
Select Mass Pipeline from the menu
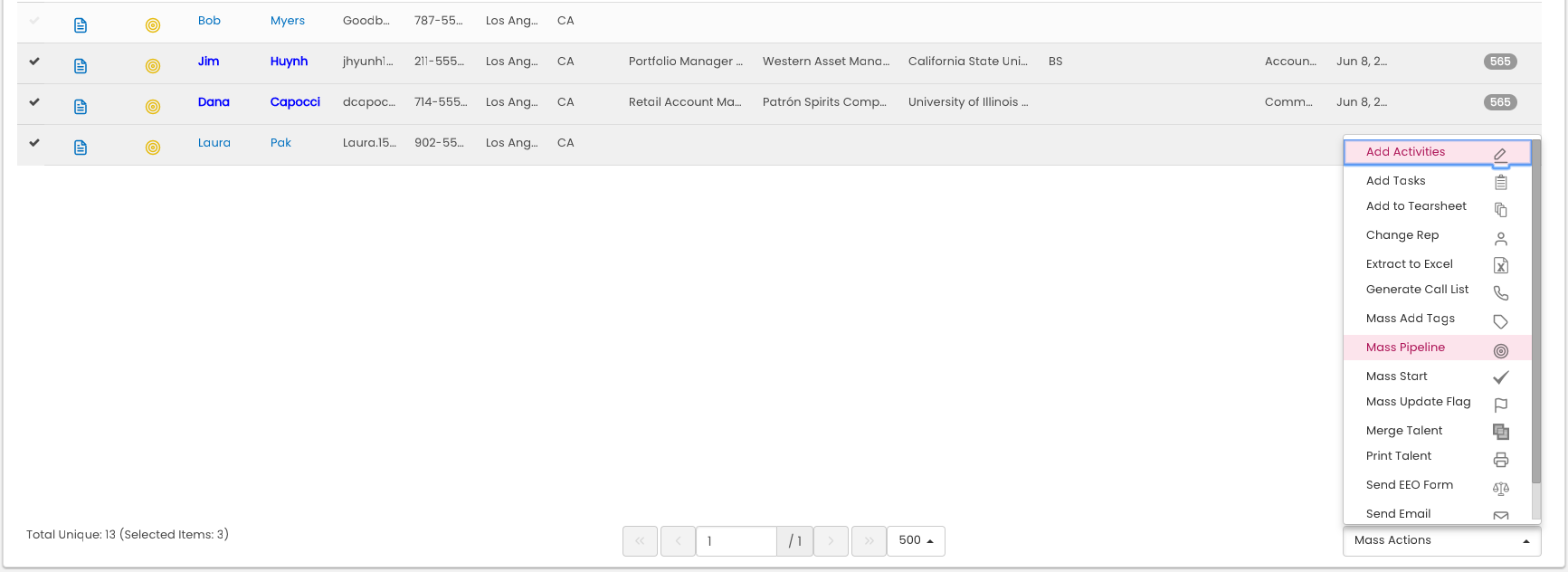[x=1405, y=348]
